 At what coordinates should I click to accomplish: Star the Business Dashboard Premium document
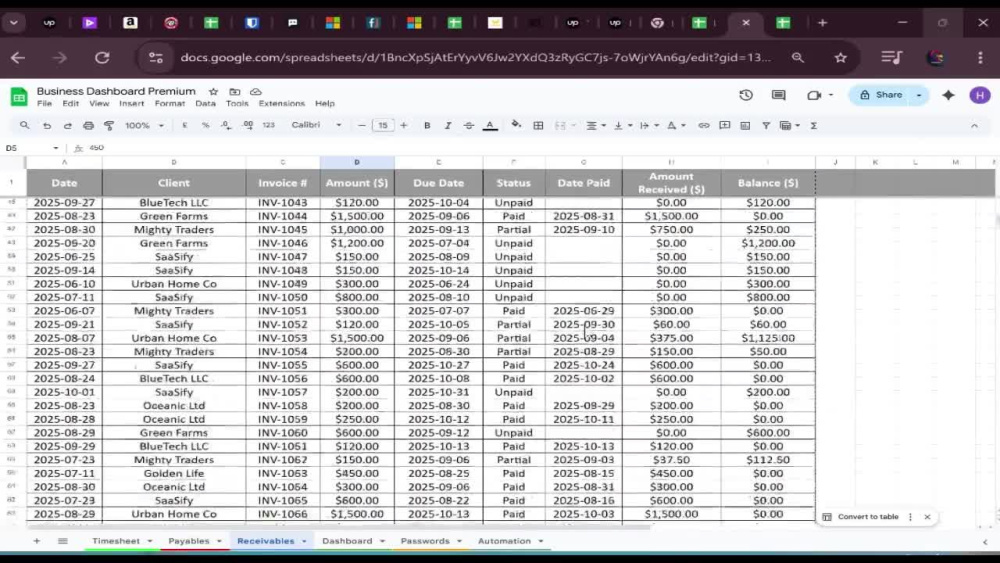(x=214, y=92)
